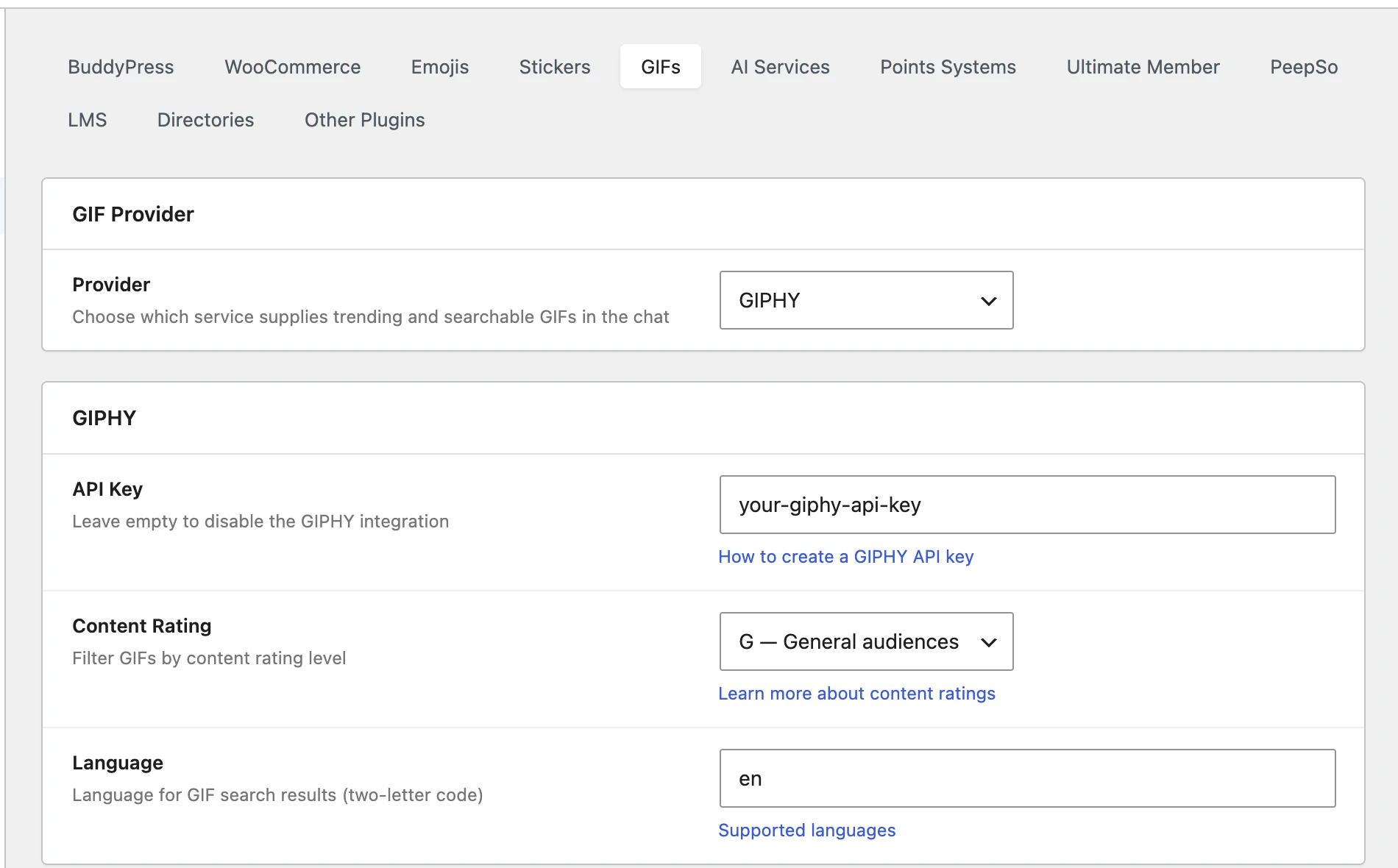Click the GIPHY section heading
Viewport: 1398px width, 868px height.
click(104, 418)
